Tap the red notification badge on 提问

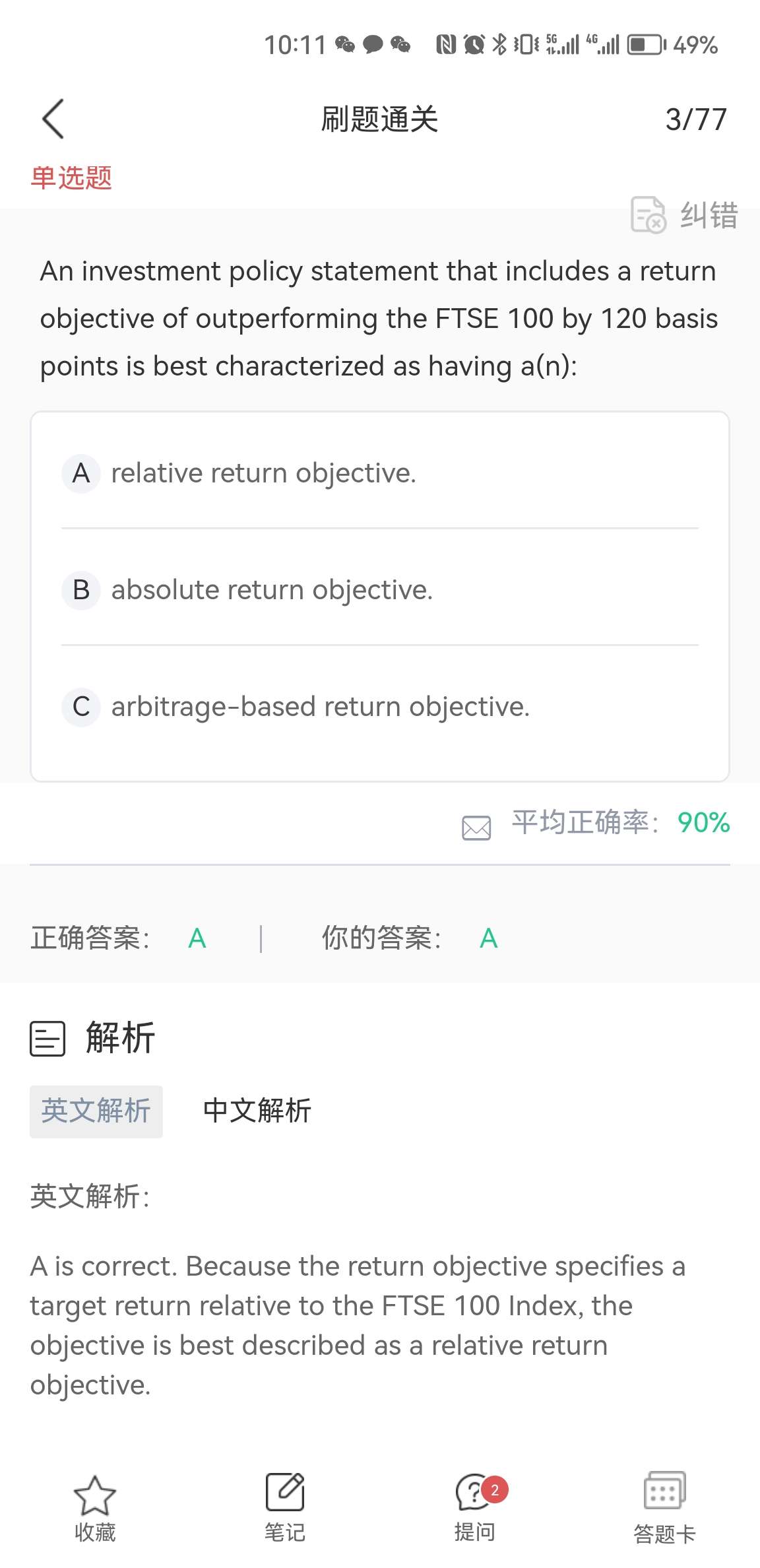(x=495, y=1490)
